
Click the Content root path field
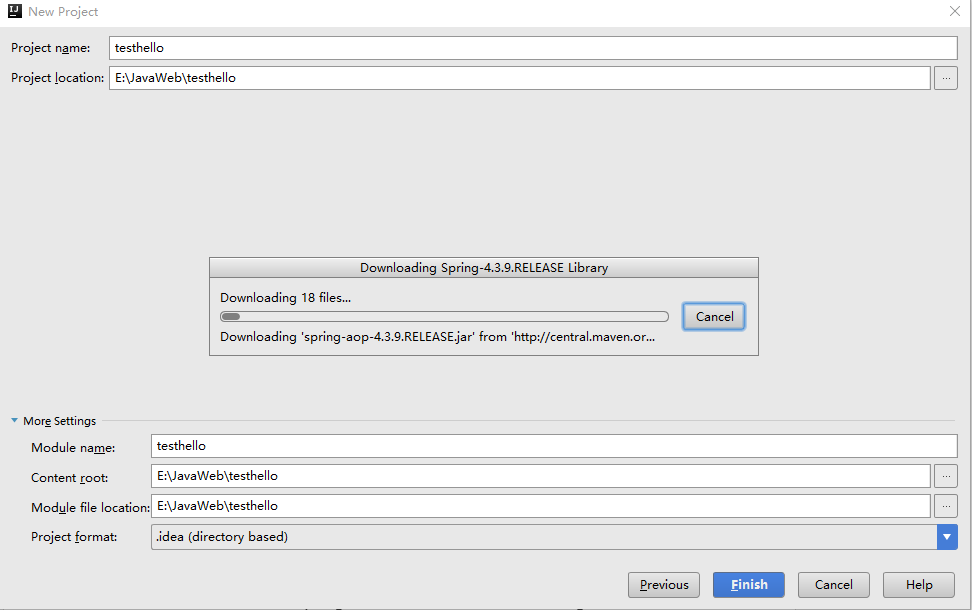(540, 476)
